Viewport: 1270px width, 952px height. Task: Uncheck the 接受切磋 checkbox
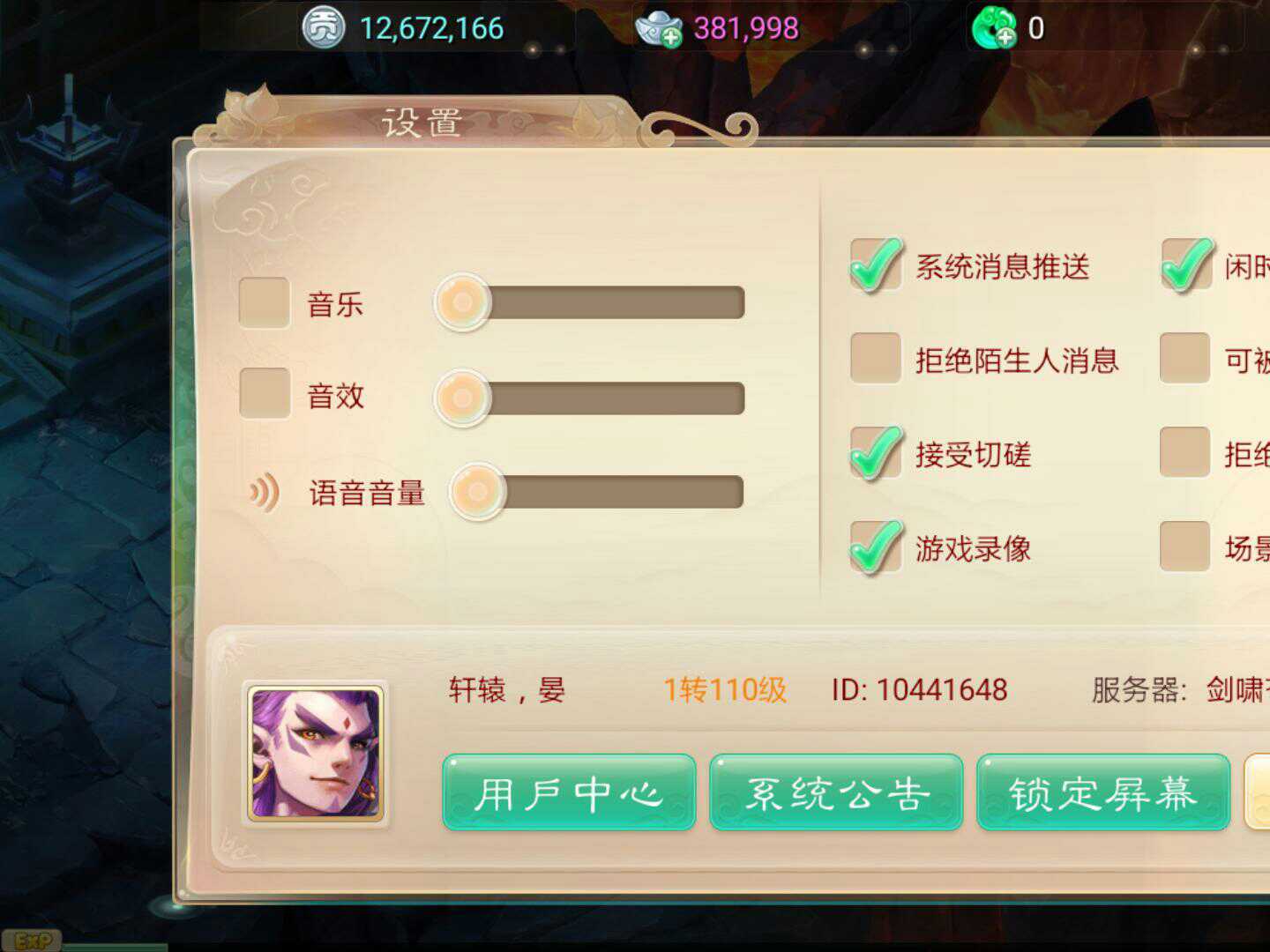point(876,453)
